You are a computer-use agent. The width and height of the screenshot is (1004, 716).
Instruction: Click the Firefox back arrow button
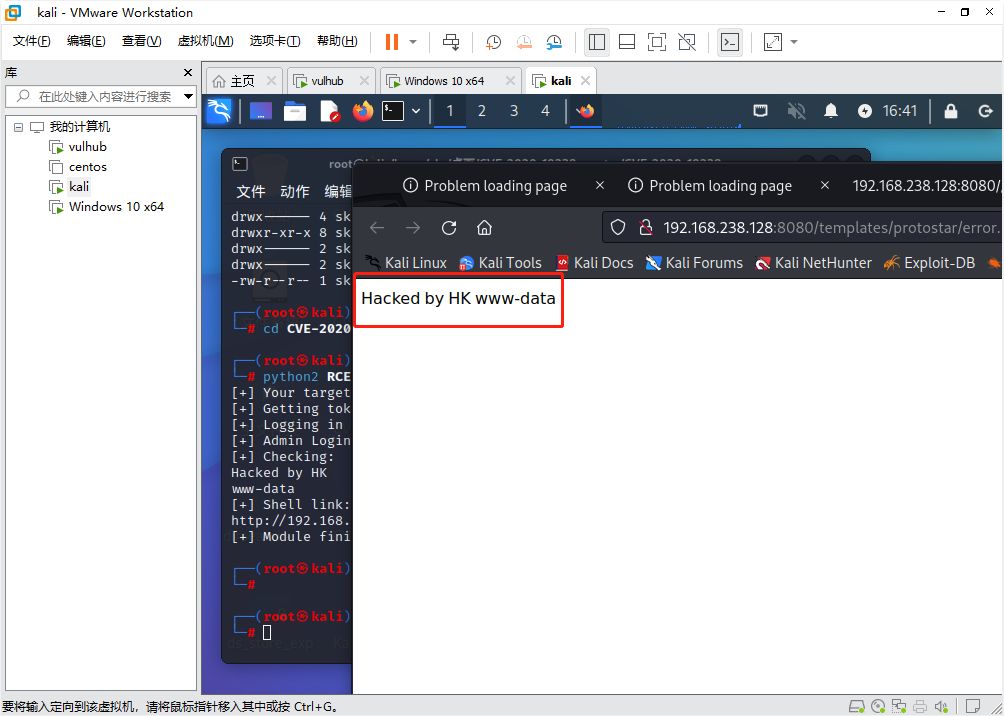(377, 228)
